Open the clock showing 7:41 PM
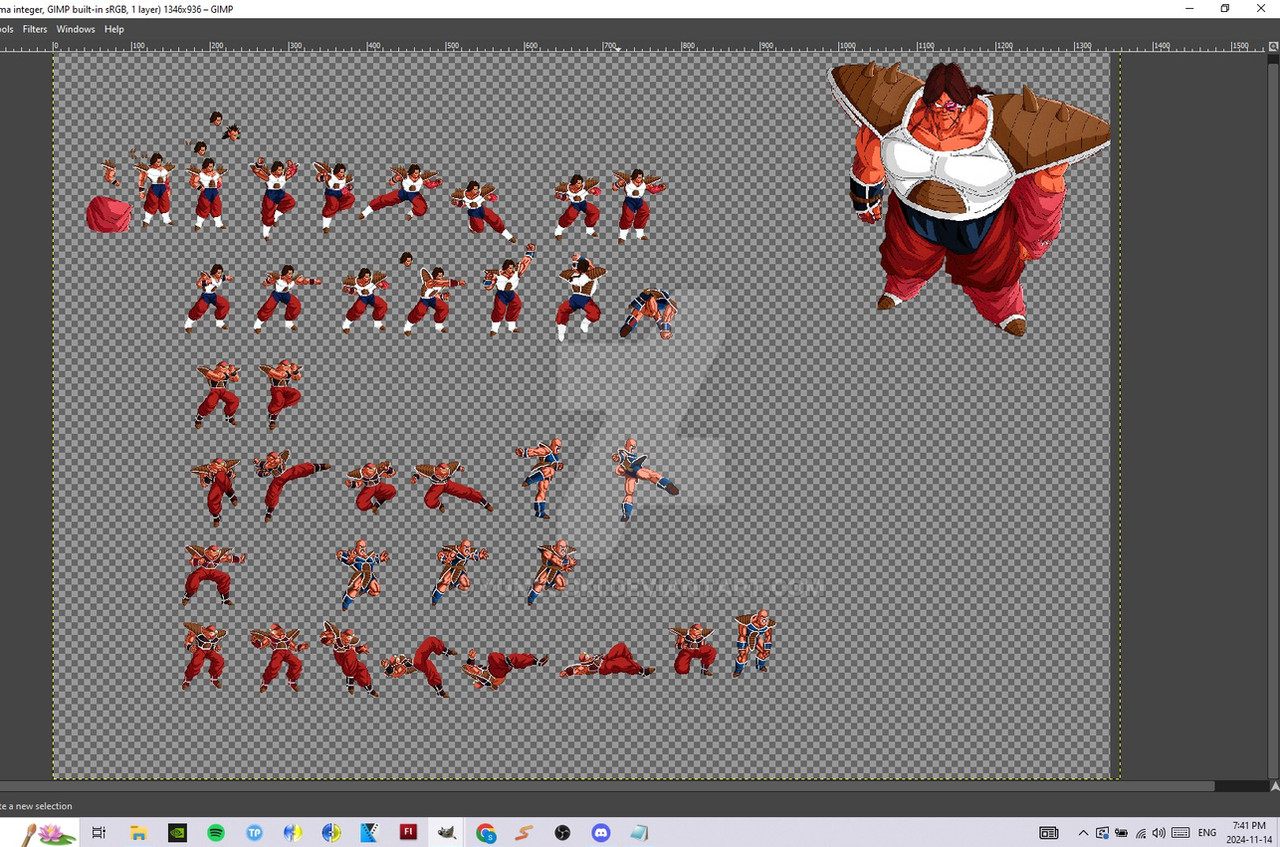The height and width of the screenshot is (847, 1280). point(1249,832)
